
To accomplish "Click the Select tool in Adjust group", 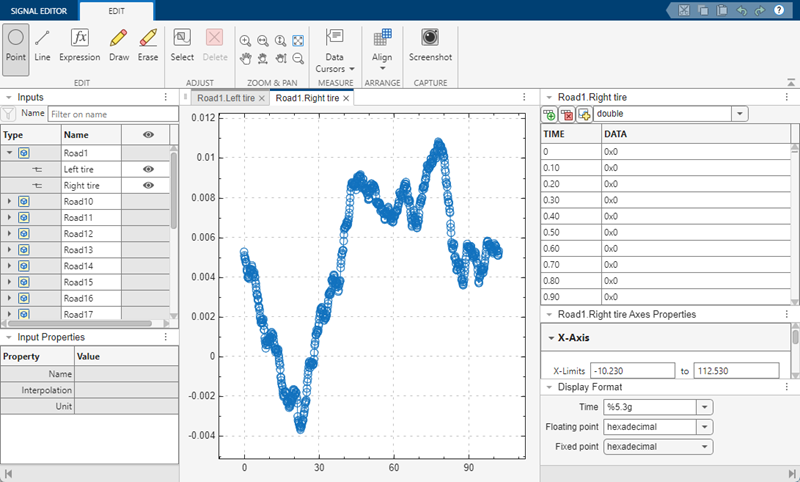I will coord(182,46).
